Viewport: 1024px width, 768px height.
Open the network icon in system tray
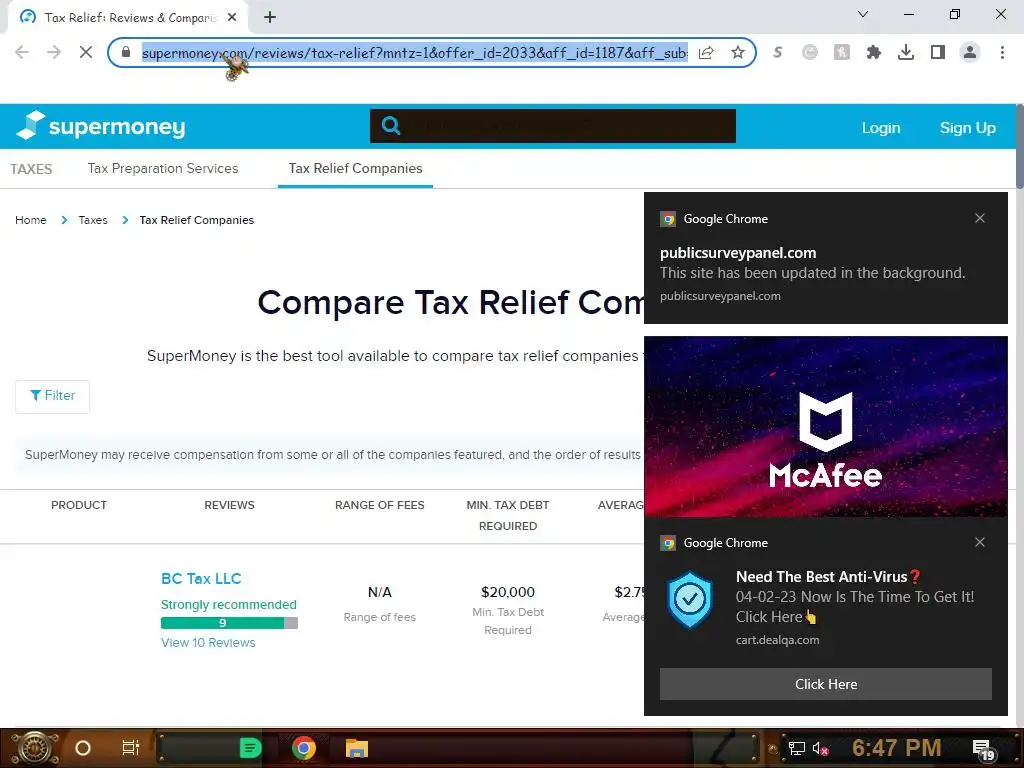coord(797,748)
